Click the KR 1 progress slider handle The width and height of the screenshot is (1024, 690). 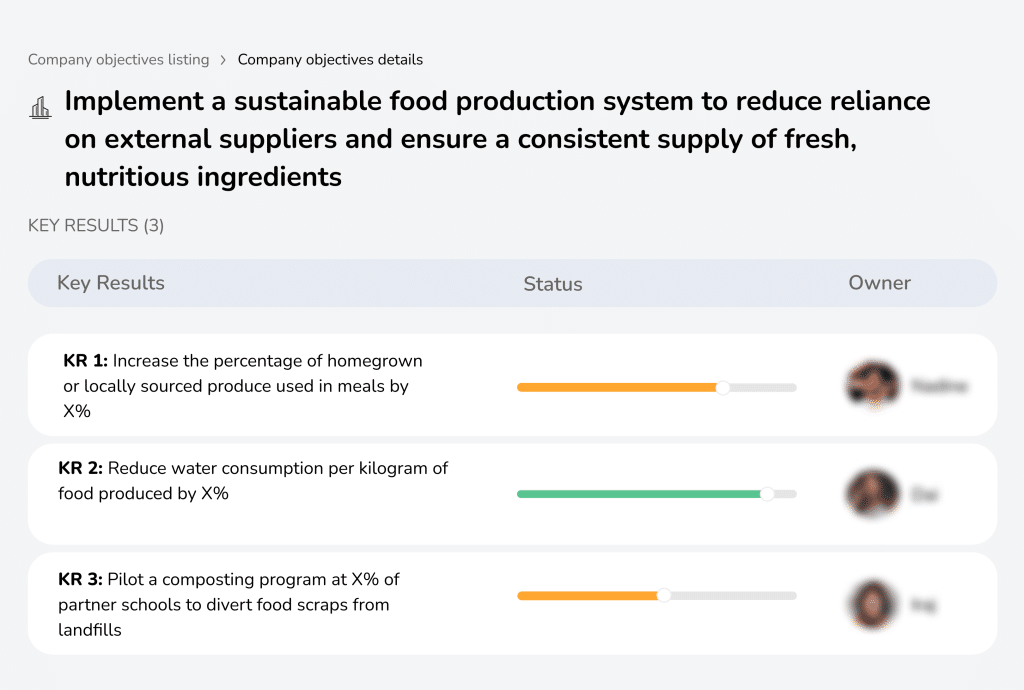[x=723, y=387]
